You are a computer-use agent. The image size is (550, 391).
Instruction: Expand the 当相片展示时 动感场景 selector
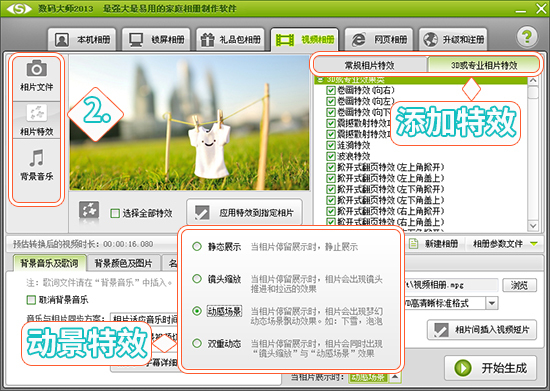click(395, 377)
